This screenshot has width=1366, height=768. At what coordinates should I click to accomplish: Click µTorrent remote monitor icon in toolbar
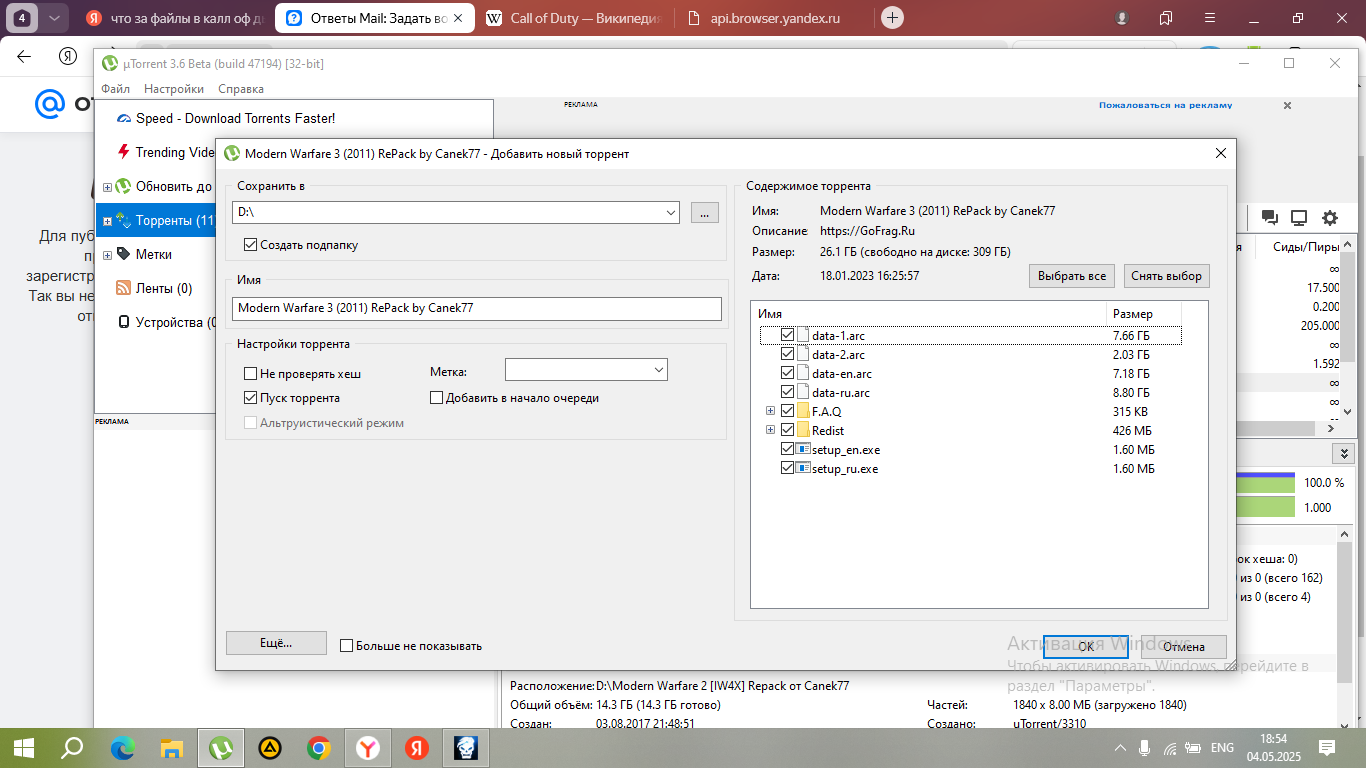[1299, 218]
